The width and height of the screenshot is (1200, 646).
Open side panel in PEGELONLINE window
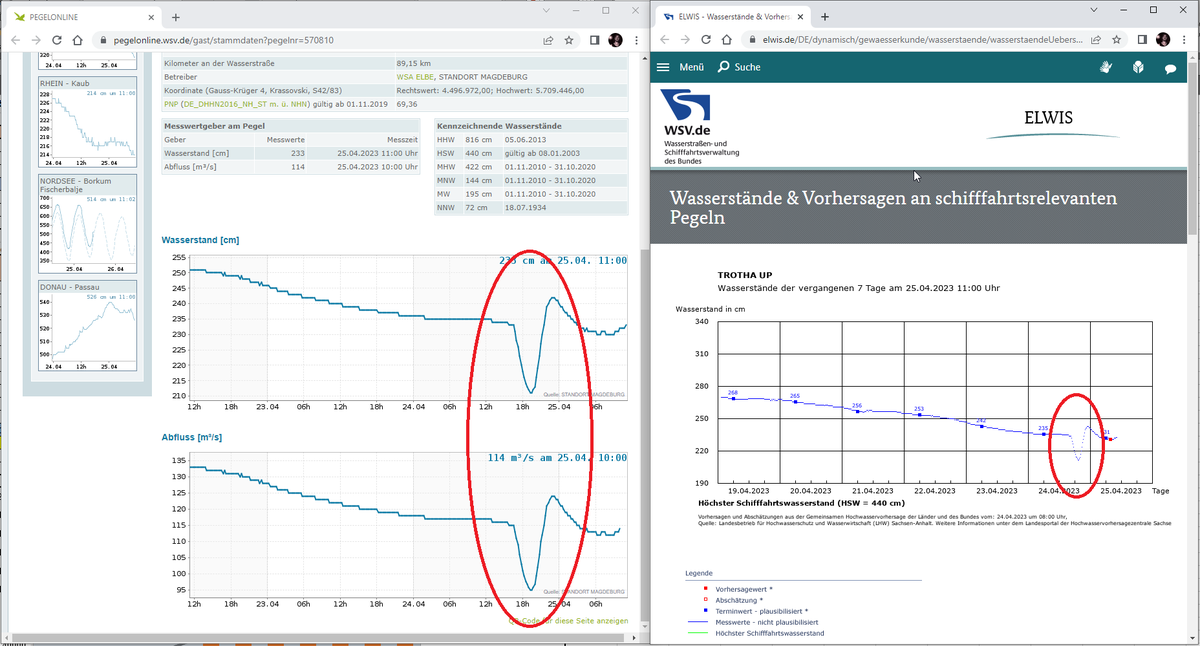point(595,40)
